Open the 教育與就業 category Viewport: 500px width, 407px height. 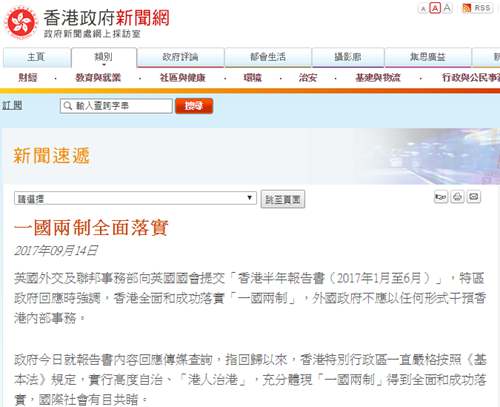(98, 78)
